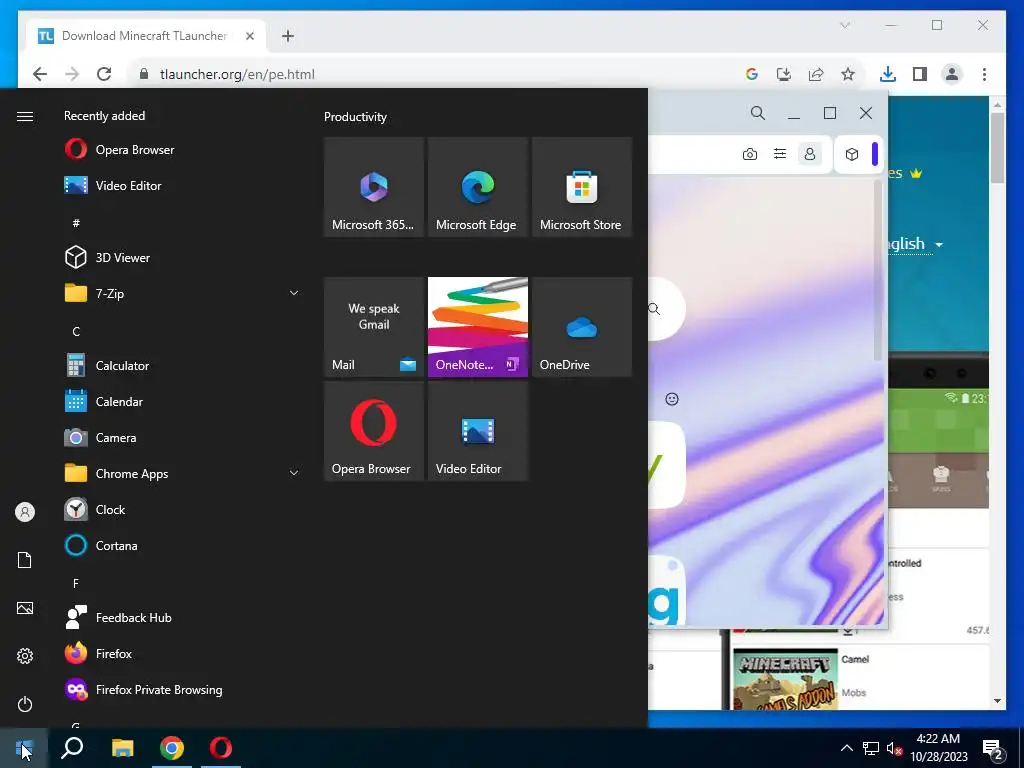The image size is (1024, 768).
Task: Open the OneDrive tile
Action: (581, 327)
